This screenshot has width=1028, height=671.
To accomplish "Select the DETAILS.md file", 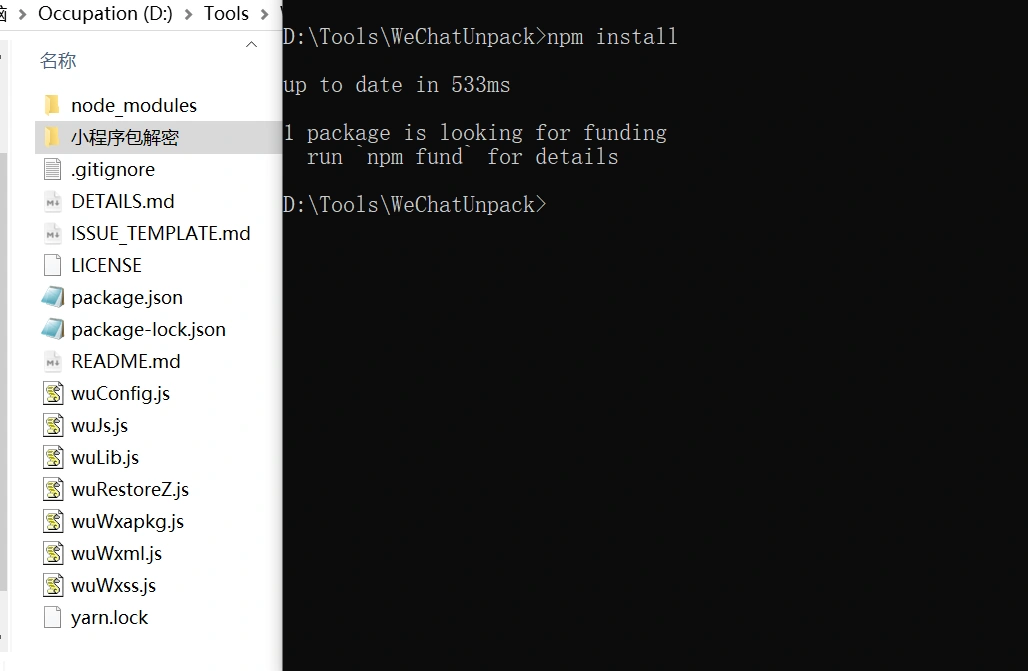I will 122,201.
